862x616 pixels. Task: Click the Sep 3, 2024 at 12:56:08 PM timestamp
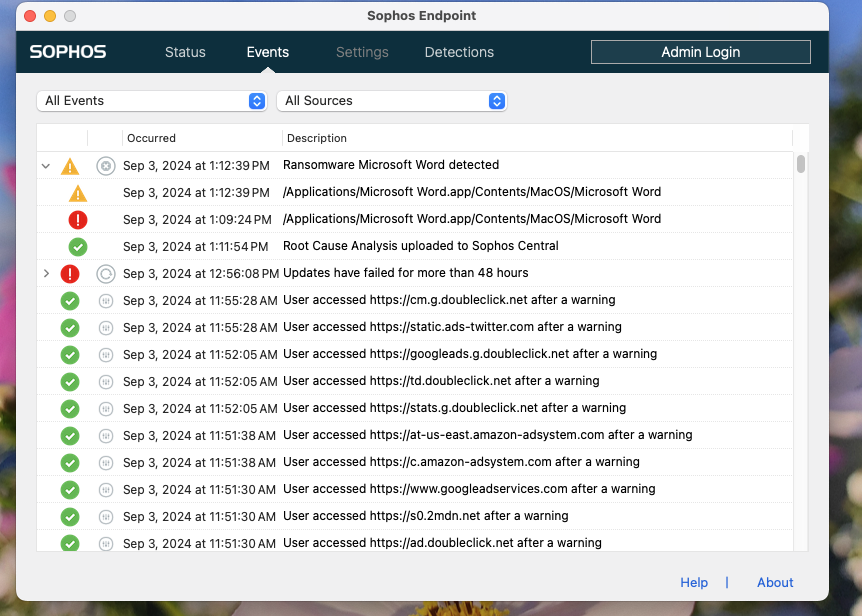click(201, 273)
